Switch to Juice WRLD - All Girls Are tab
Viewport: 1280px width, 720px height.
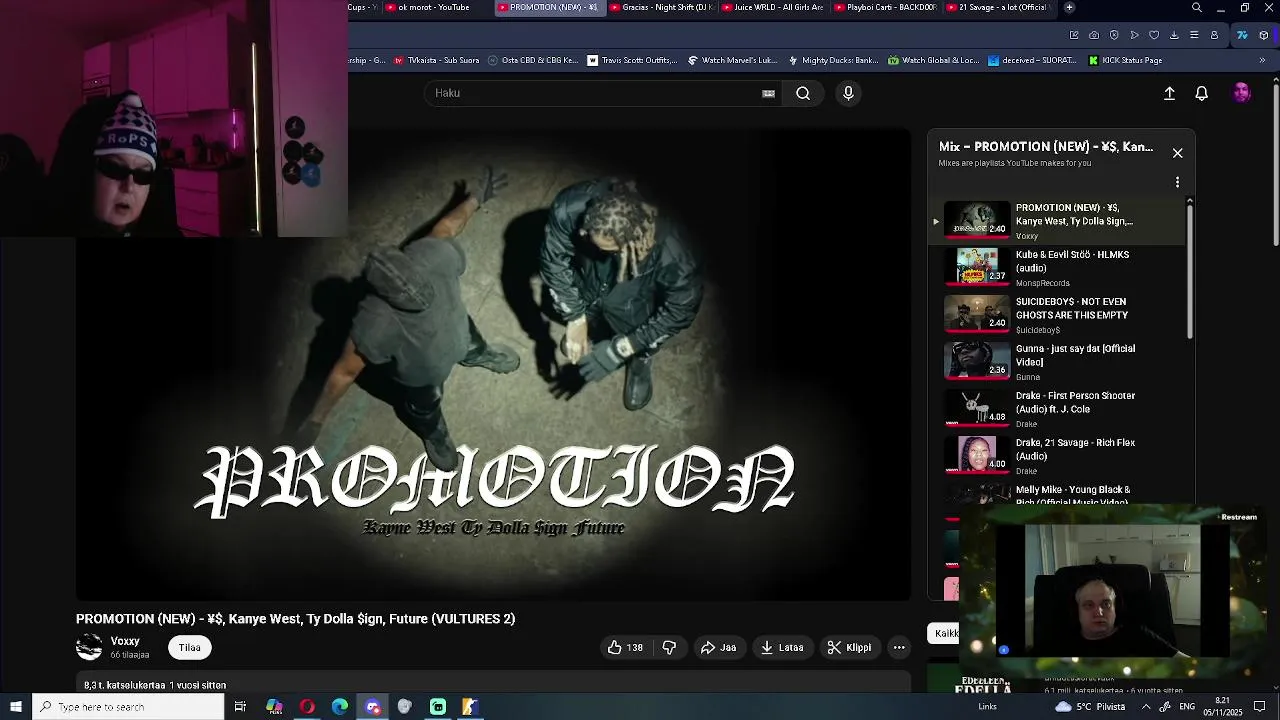[x=772, y=7]
